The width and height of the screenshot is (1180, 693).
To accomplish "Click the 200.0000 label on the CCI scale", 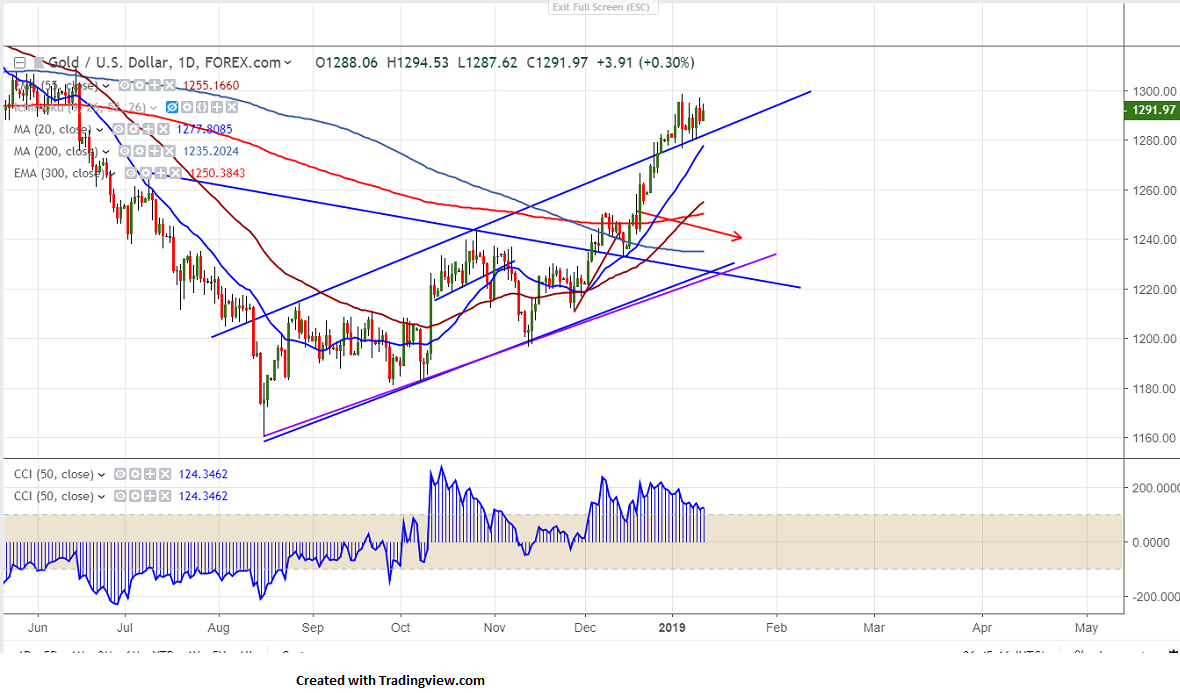I will 1156,488.
